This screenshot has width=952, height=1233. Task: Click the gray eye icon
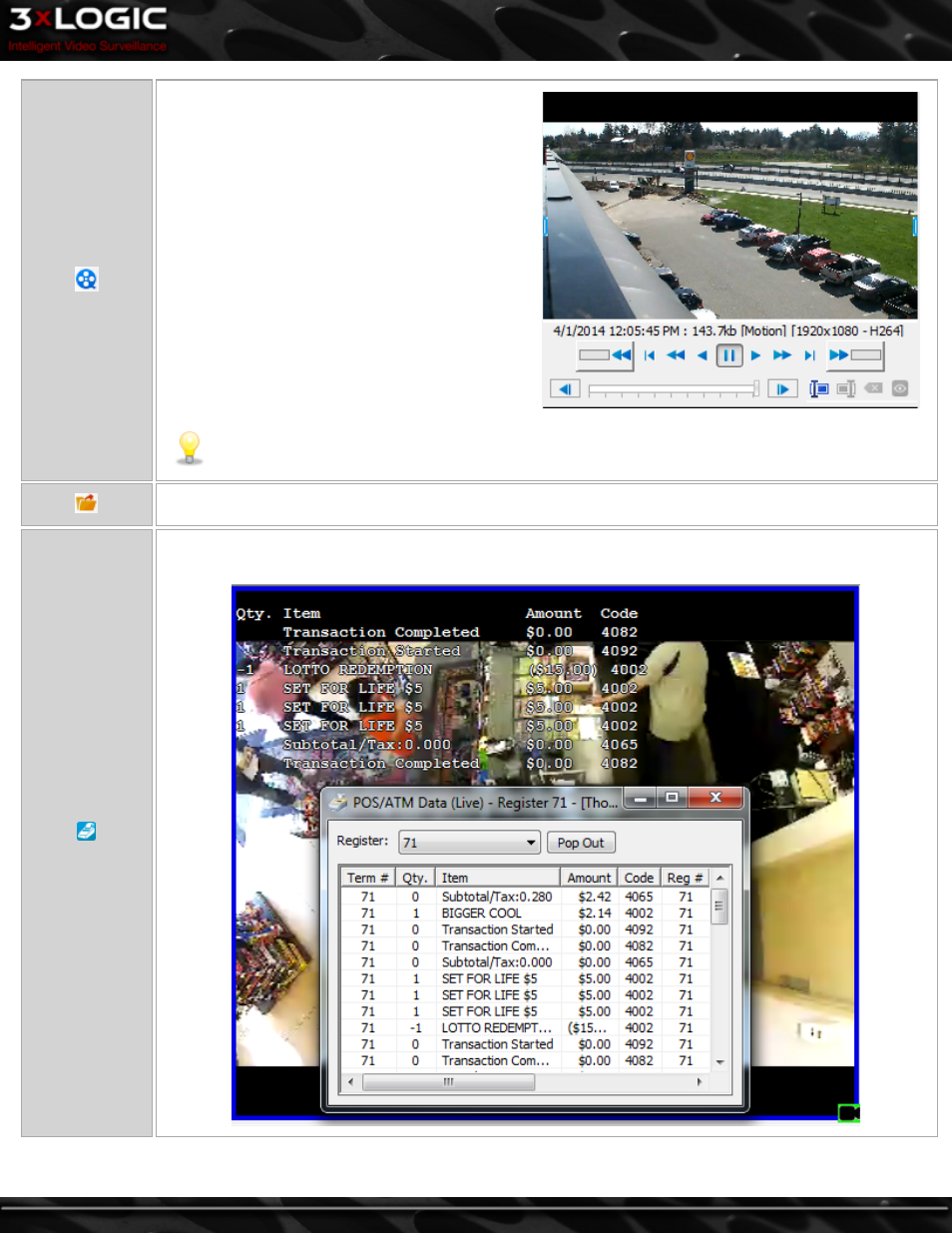pyautogui.click(x=900, y=388)
